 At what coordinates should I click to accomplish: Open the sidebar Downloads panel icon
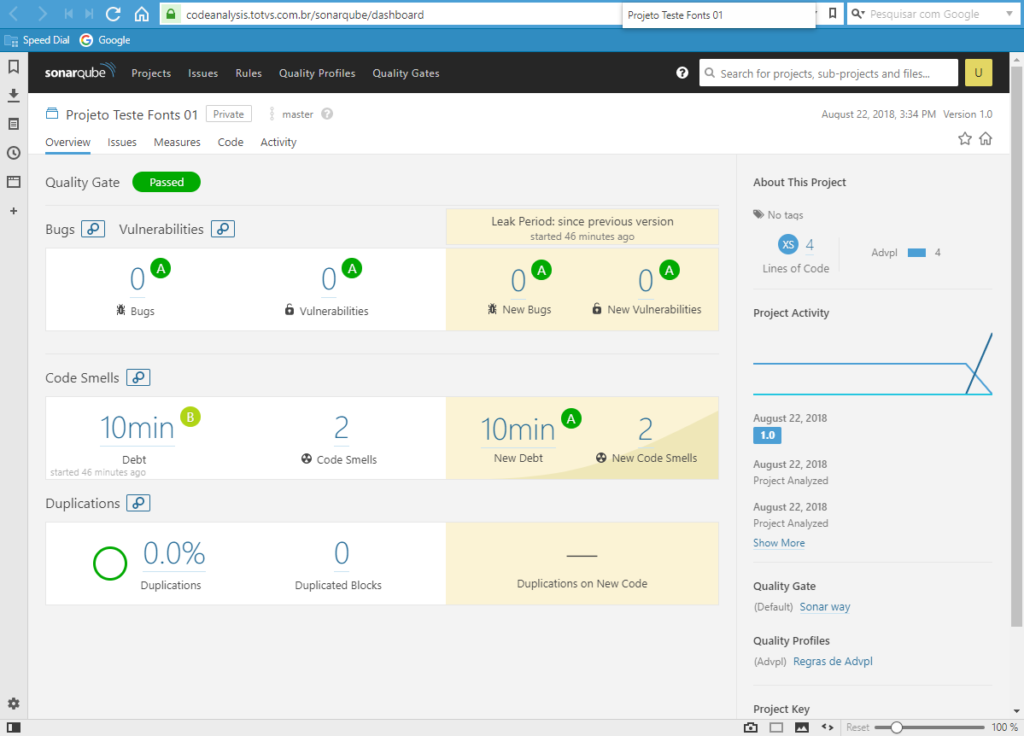pyautogui.click(x=14, y=95)
